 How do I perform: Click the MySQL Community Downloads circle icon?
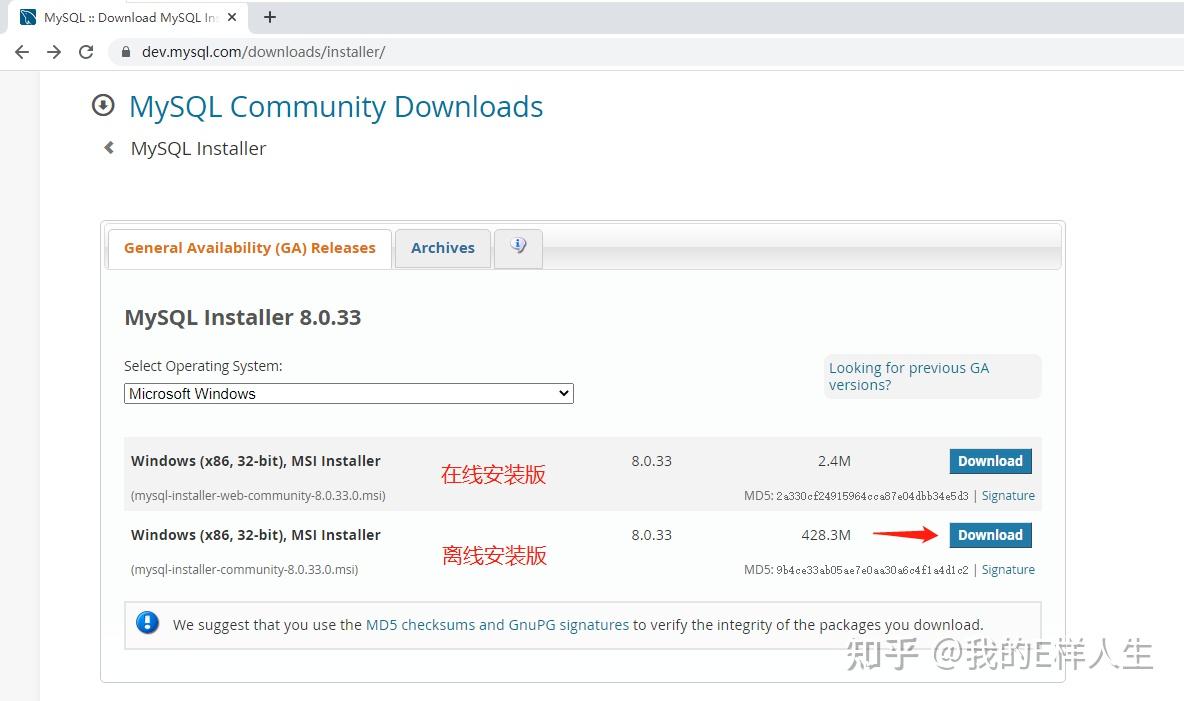(103, 105)
